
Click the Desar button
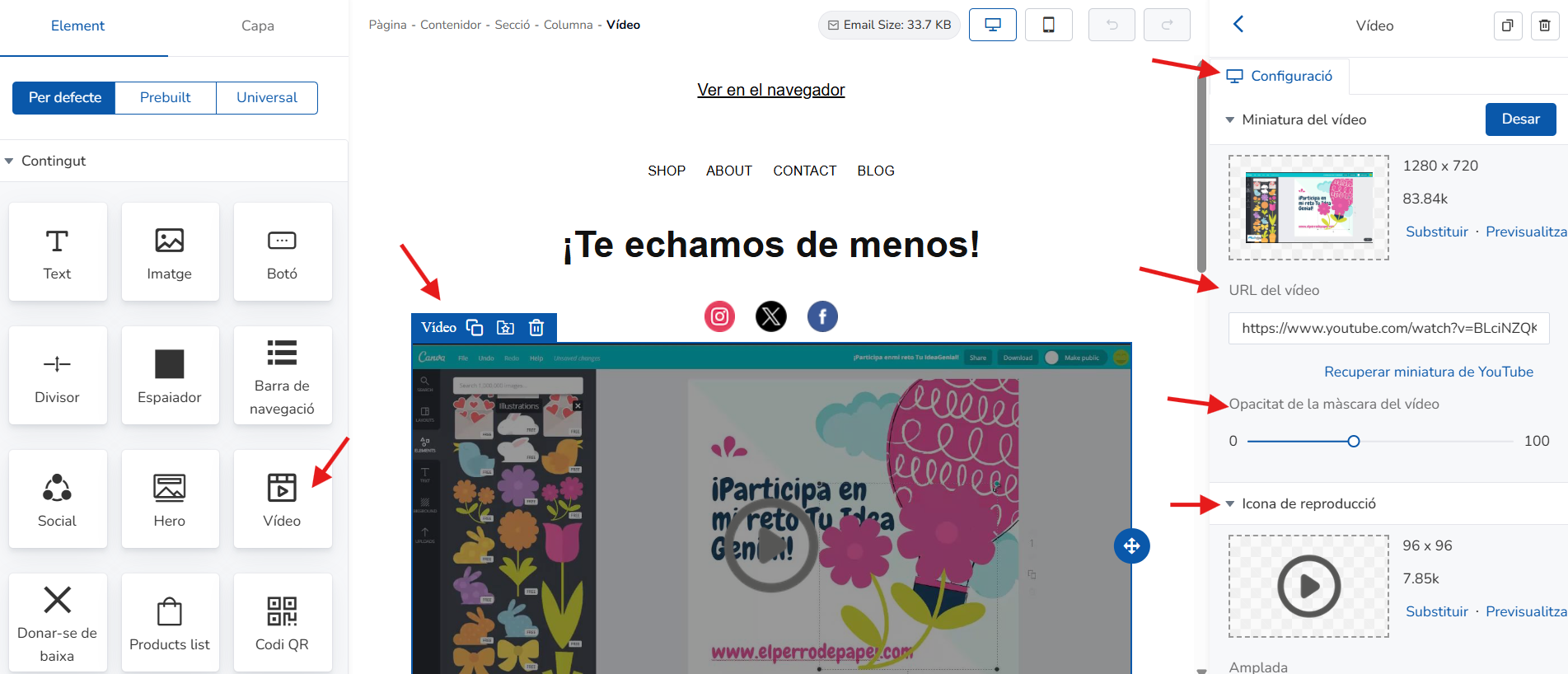1521,119
